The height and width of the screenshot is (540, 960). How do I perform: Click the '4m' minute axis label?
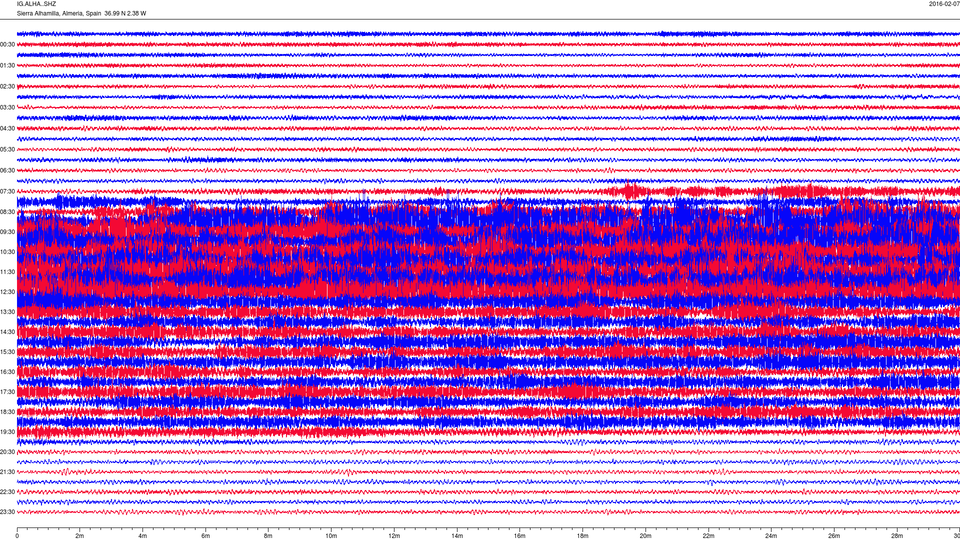143,536
